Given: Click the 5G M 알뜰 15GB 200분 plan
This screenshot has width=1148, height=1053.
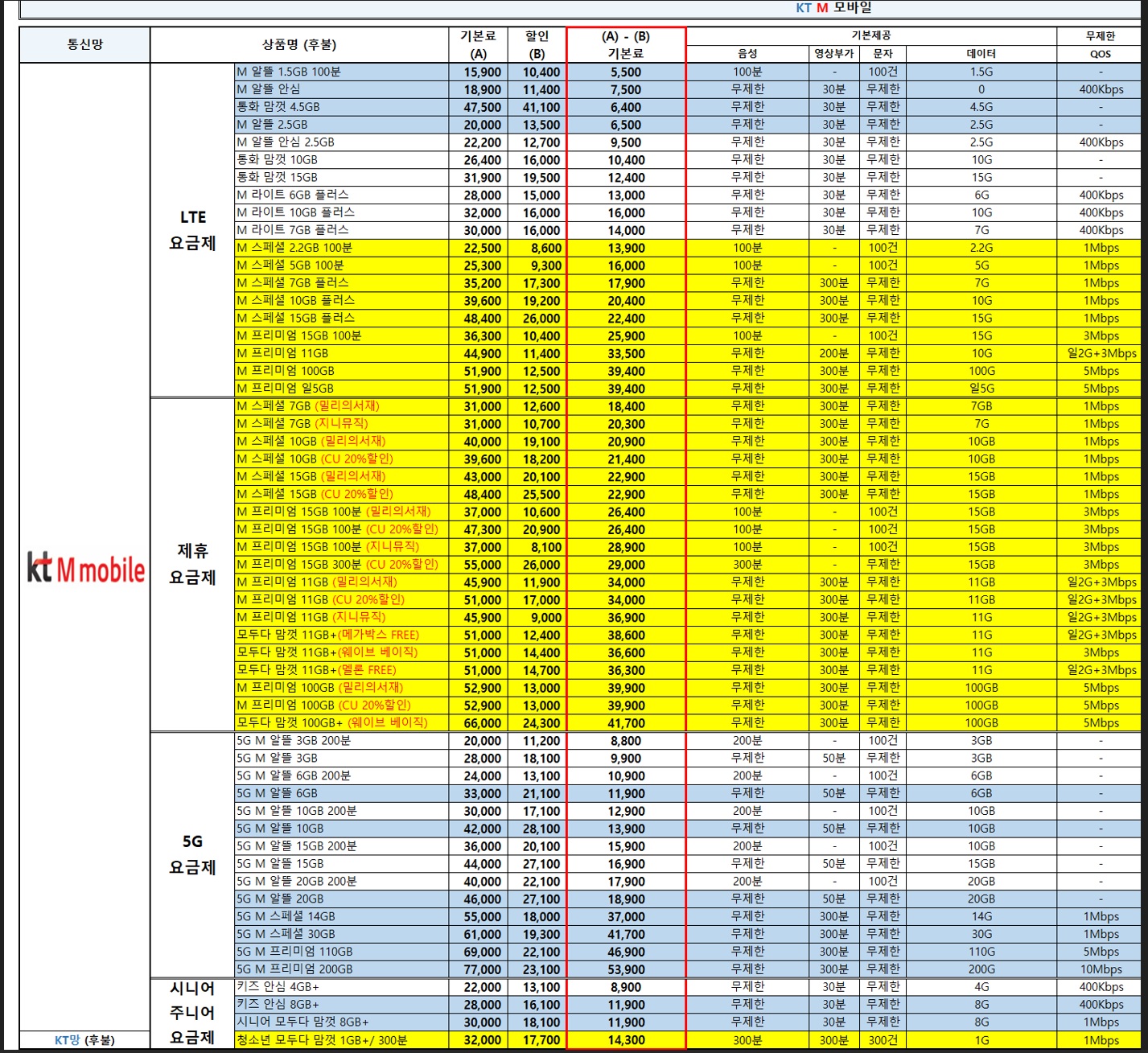Looking at the screenshot, I should tap(297, 846).
